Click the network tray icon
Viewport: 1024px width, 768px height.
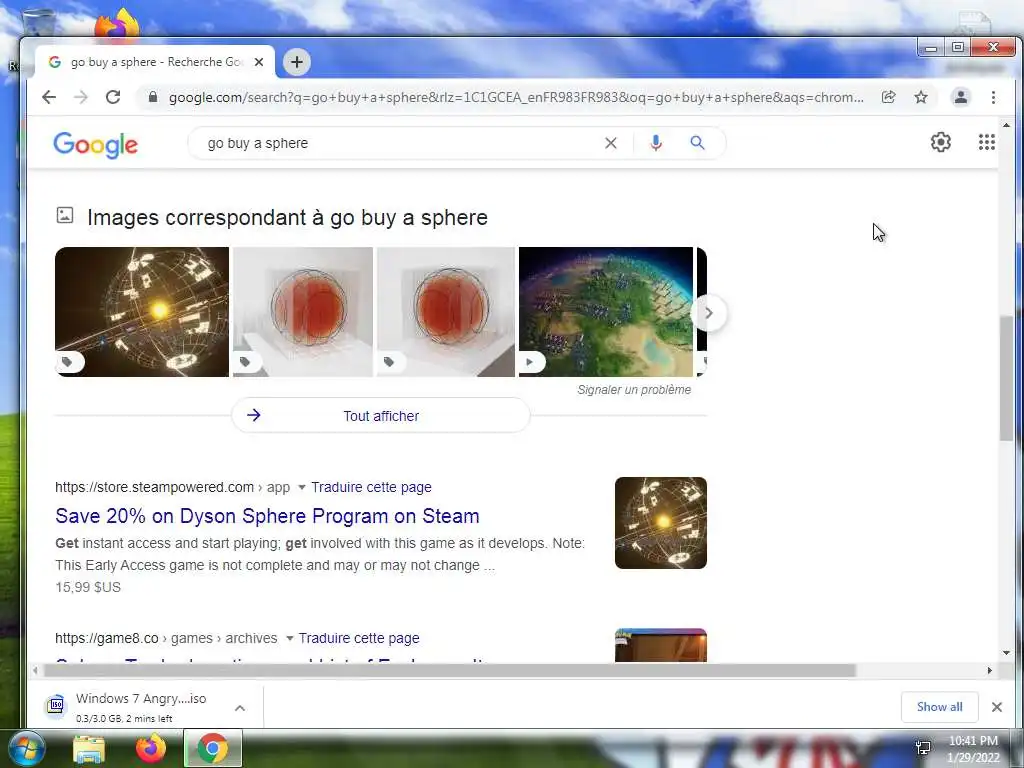click(x=923, y=748)
